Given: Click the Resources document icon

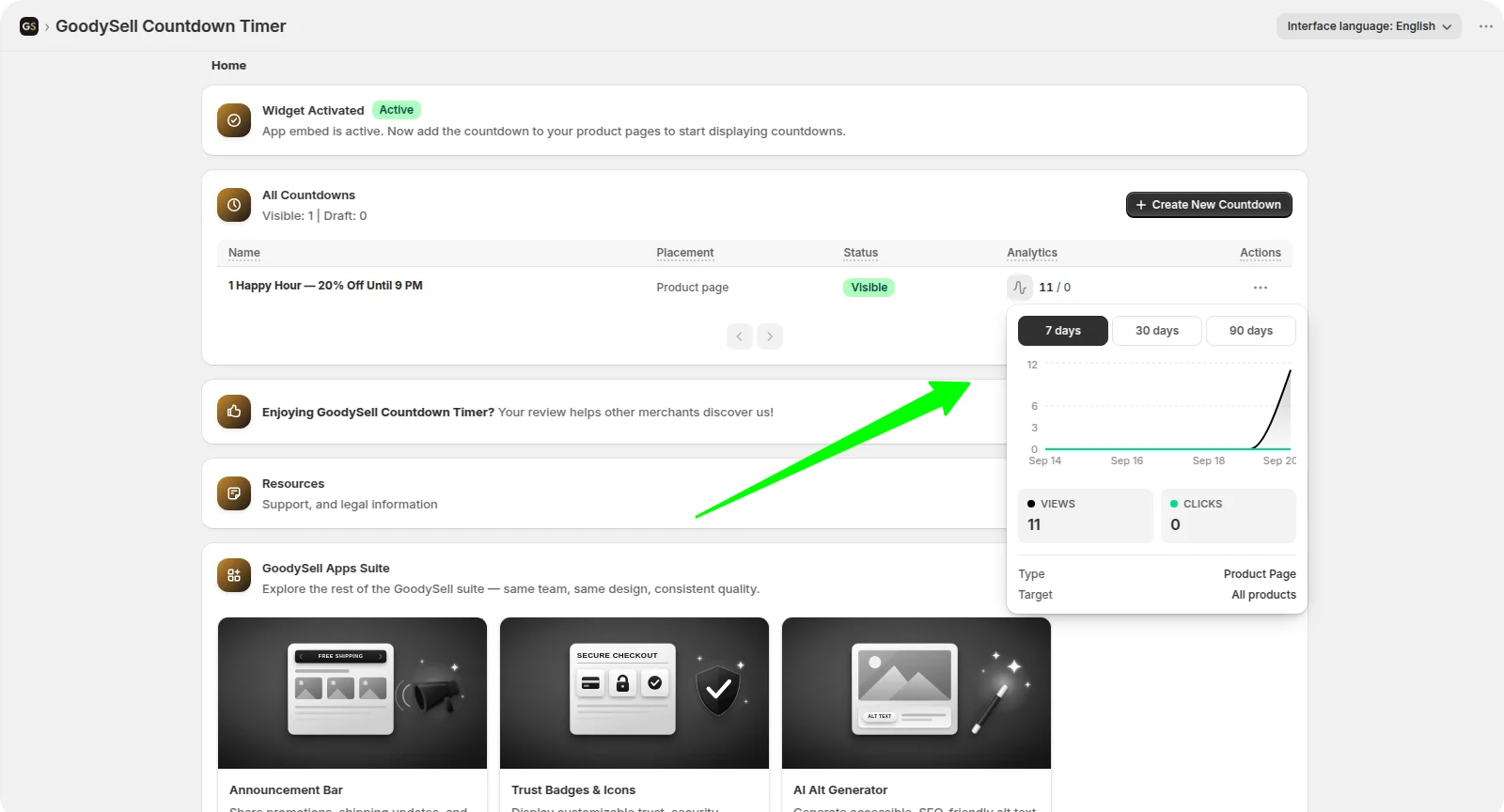Looking at the screenshot, I should (x=234, y=493).
